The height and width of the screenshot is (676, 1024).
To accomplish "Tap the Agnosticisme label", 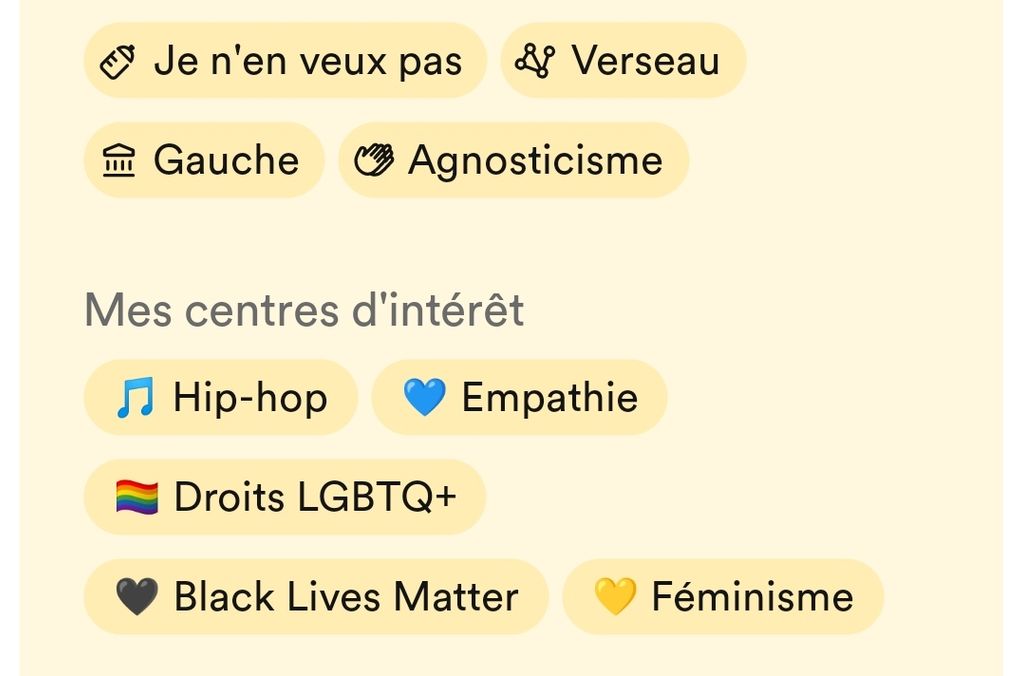I will [x=535, y=161].
